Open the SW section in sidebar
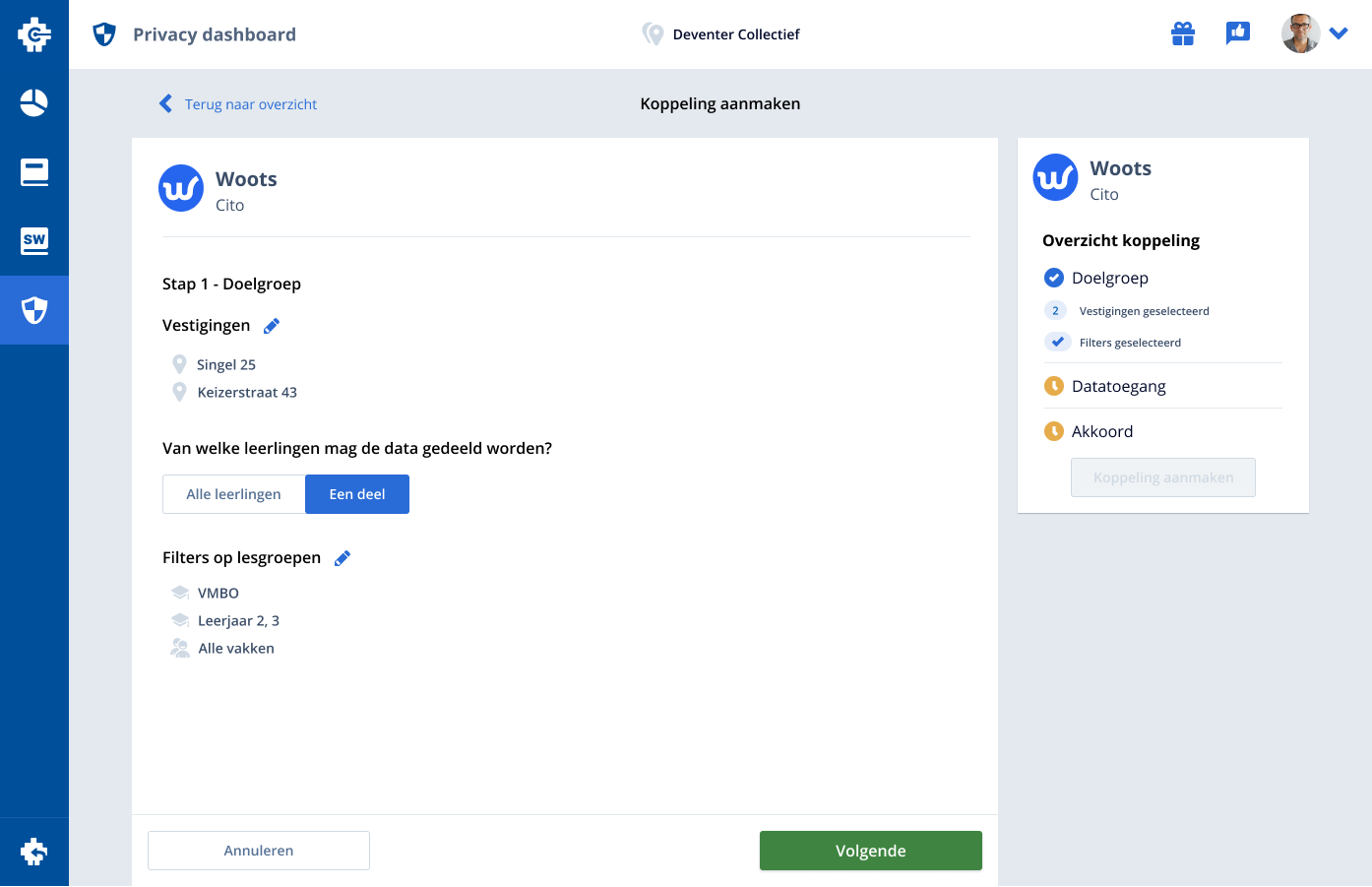The image size is (1372, 887). 34,241
